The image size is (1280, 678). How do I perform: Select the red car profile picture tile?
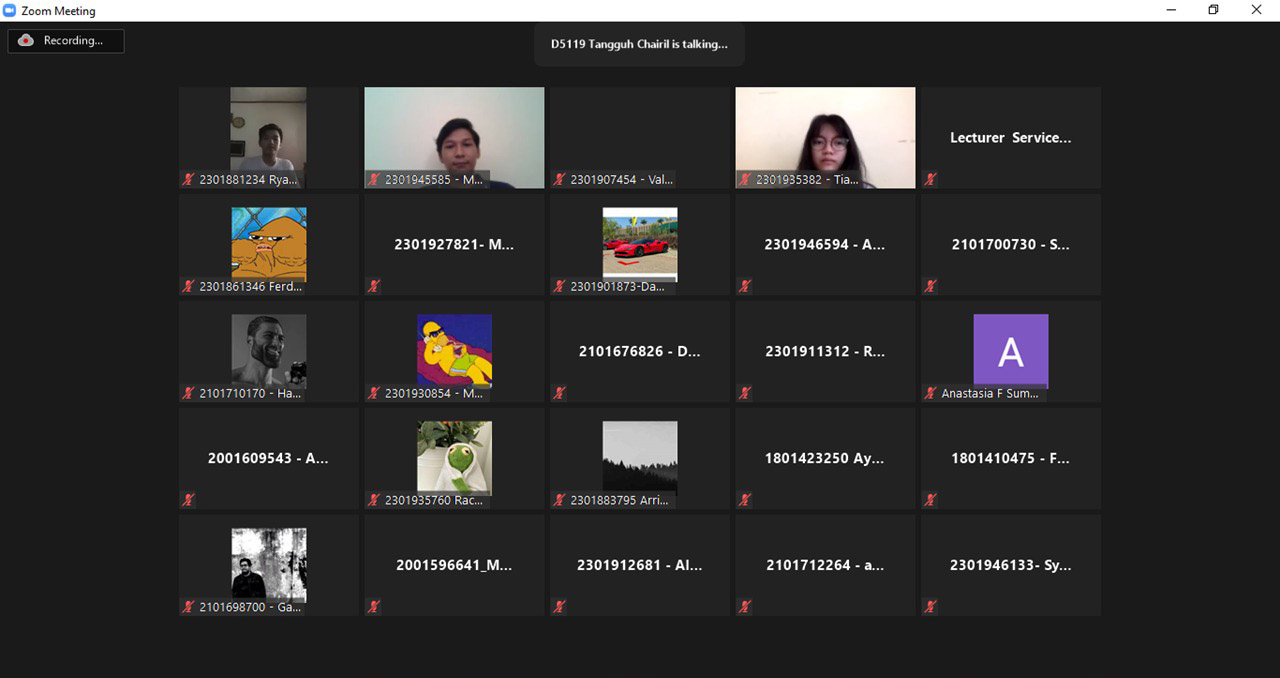[640, 244]
